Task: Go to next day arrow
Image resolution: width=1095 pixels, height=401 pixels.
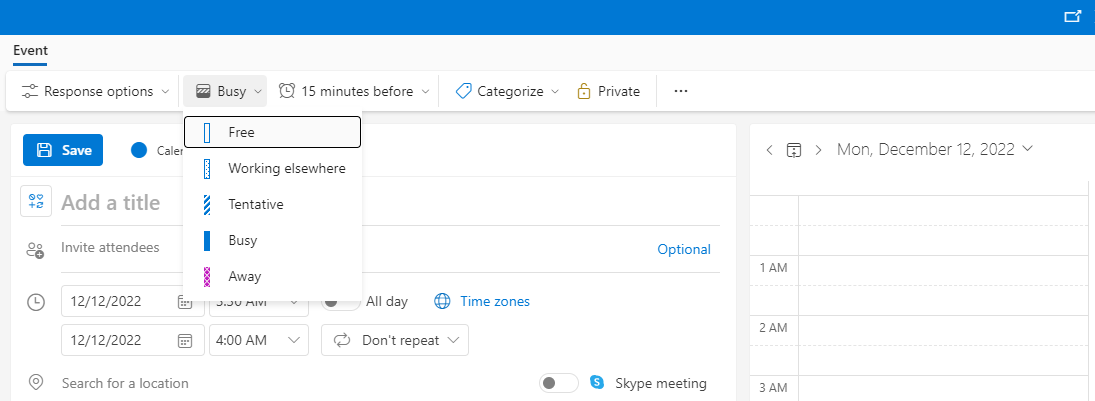Action: click(x=818, y=150)
